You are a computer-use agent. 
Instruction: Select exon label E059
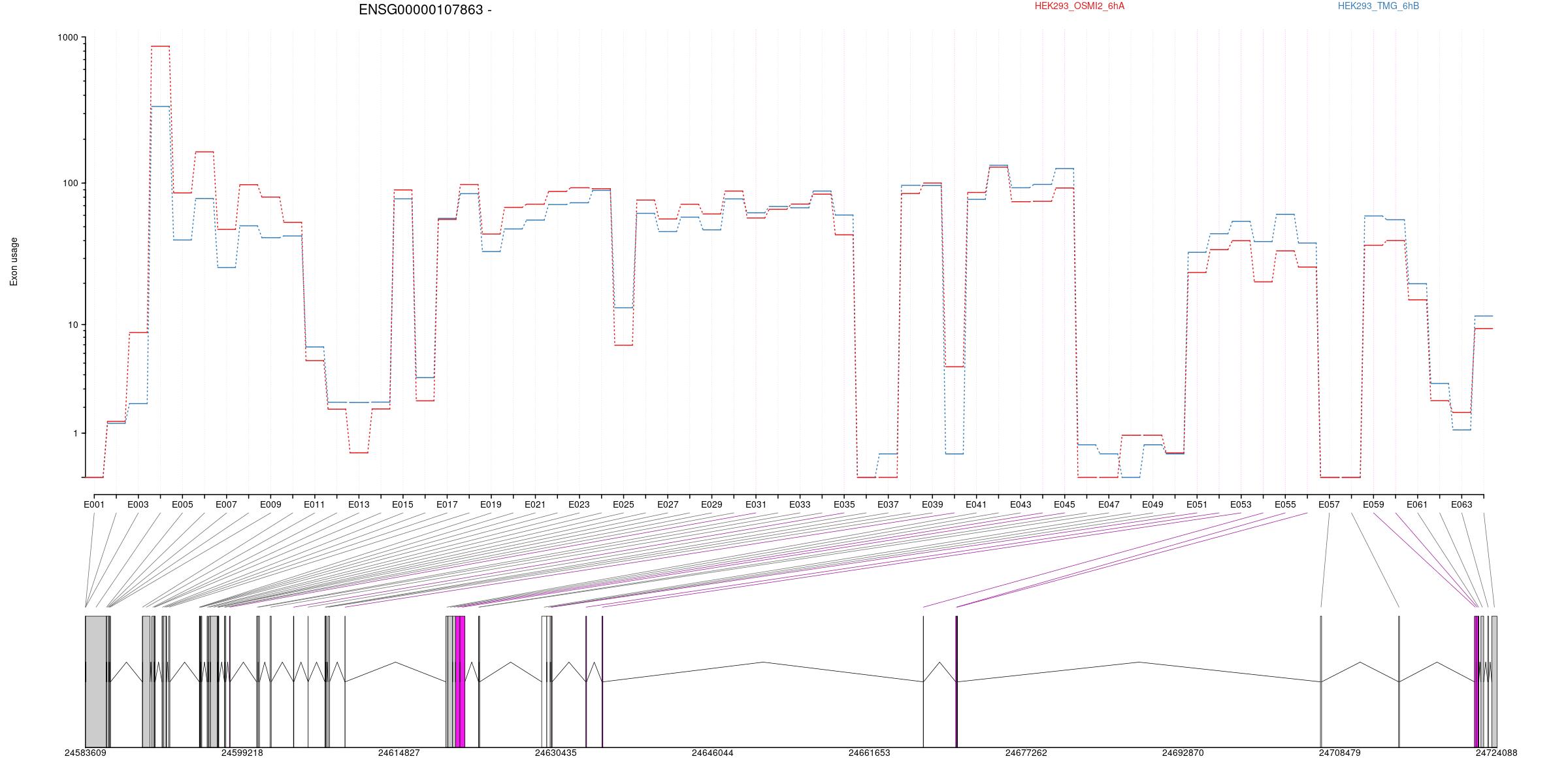click(1373, 504)
